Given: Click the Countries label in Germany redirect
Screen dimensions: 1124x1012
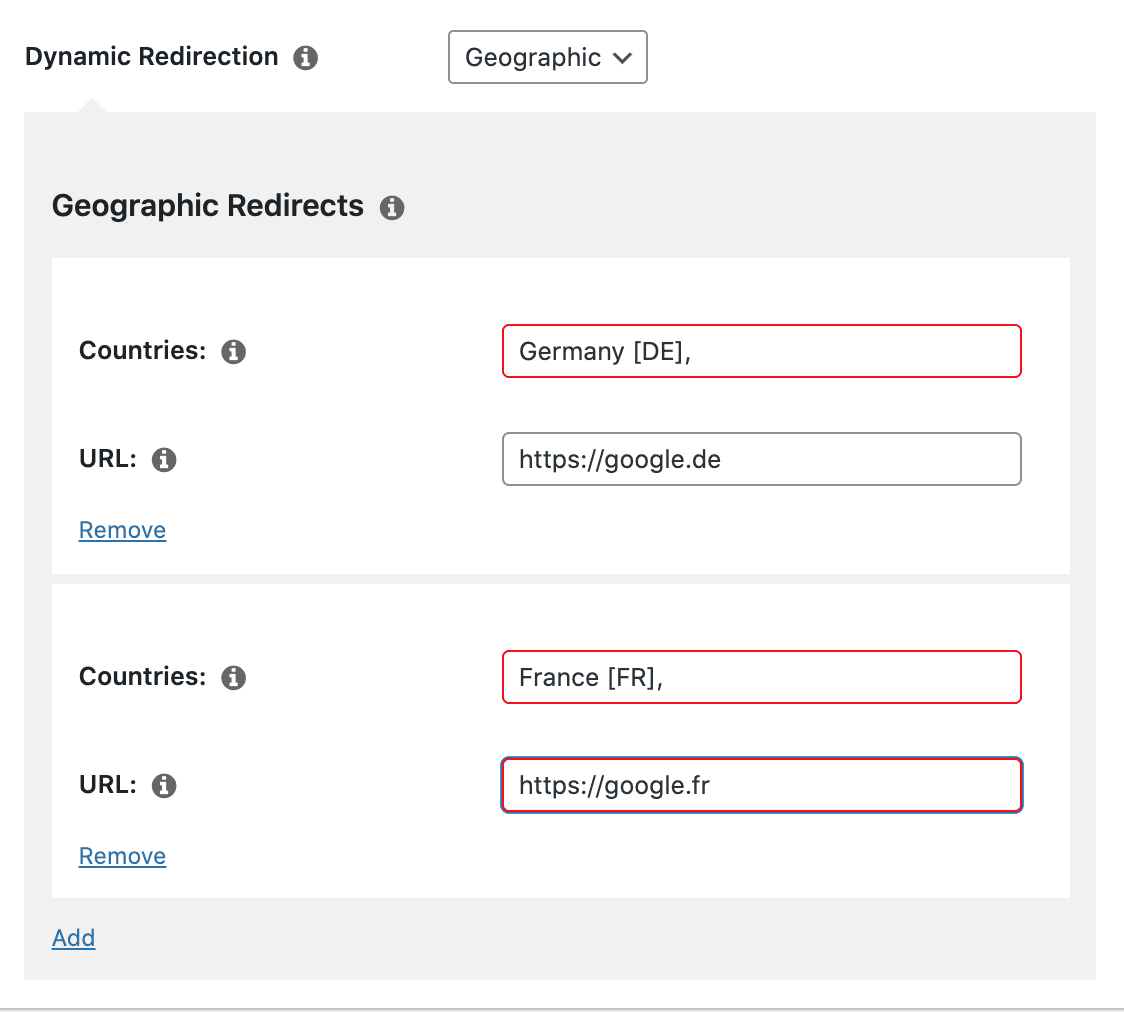Looking at the screenshot, I should coord(142,351).
